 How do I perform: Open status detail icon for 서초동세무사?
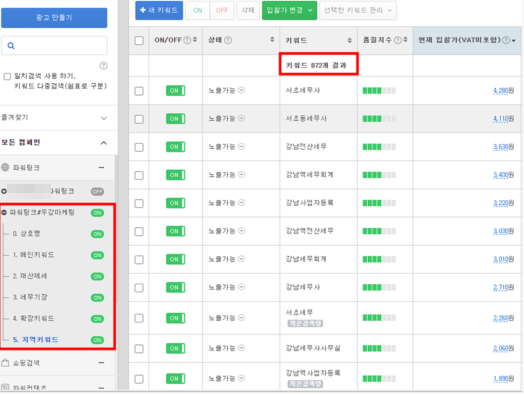(242, 118)
